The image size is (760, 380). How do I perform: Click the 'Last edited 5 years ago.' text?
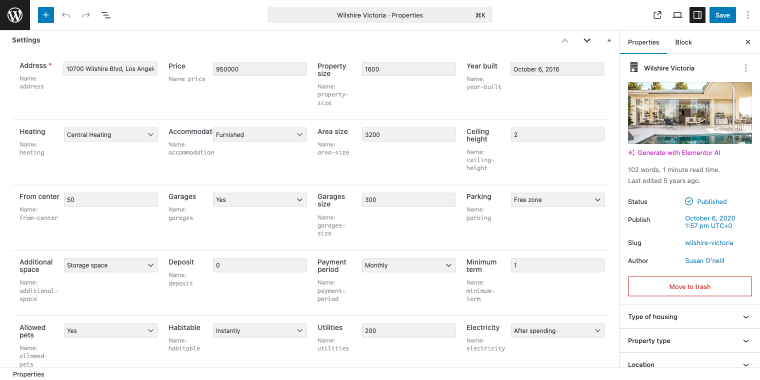point(664,181)
